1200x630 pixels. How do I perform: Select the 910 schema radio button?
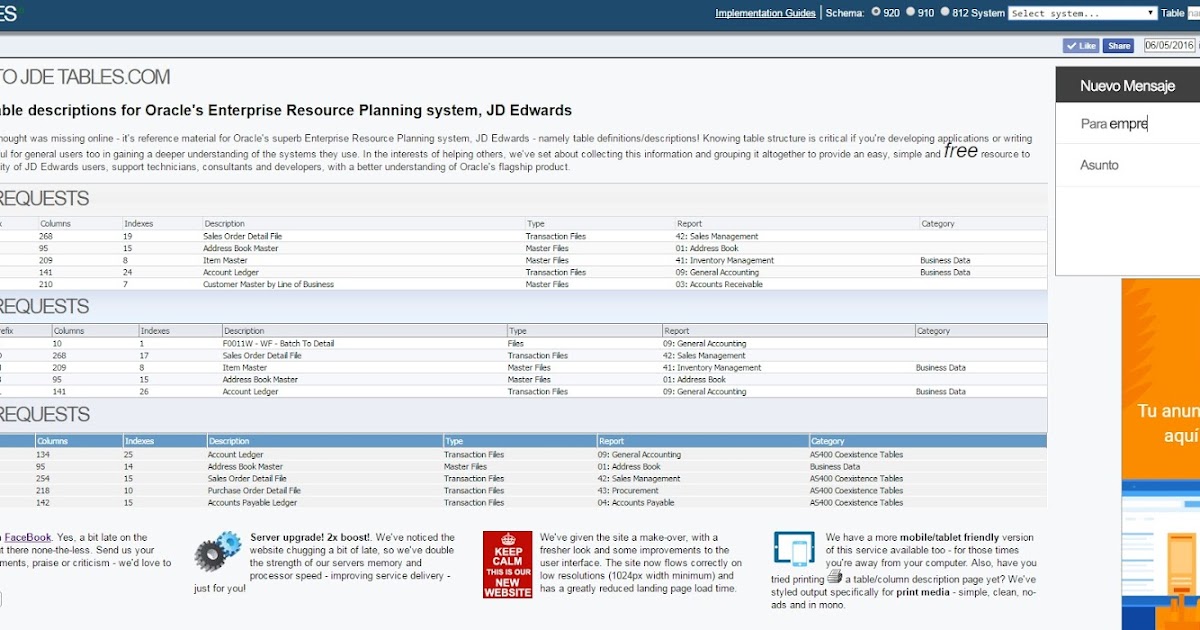click(x=908, y=13)
